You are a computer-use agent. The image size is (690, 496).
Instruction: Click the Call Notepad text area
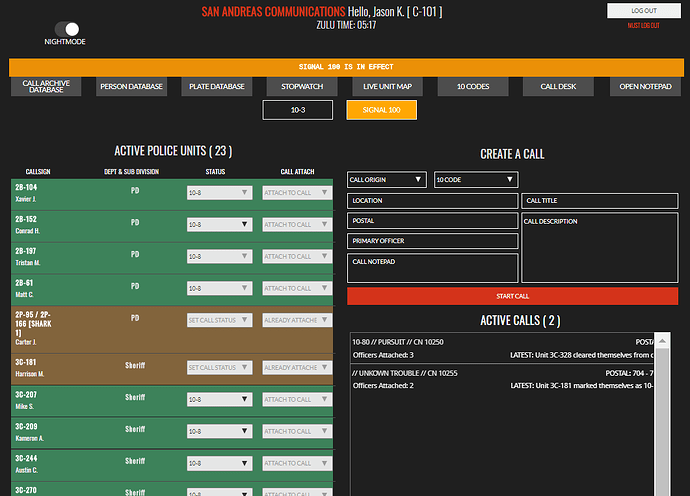(432, 268)
